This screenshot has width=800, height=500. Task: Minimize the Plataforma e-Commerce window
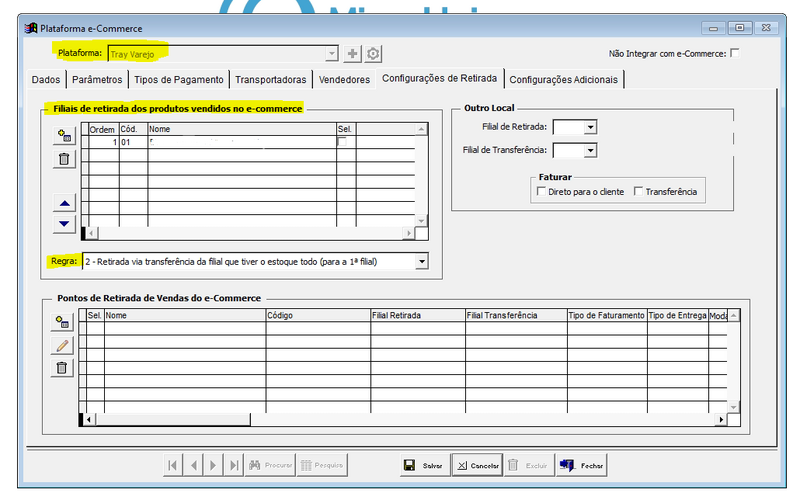click(714, 28)
